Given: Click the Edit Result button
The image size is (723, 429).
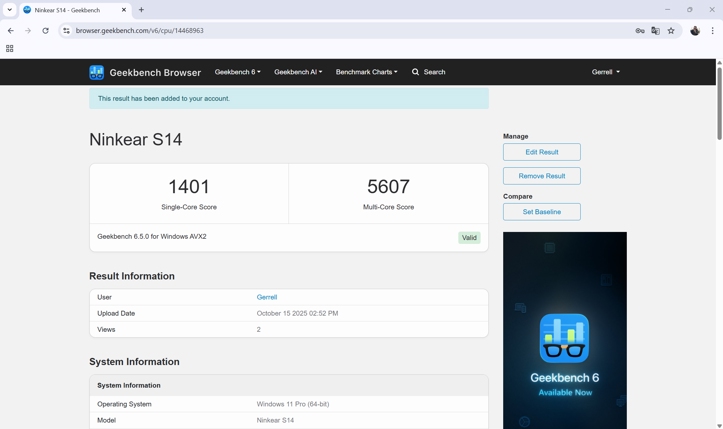Looking at the screenshot, I should pos(541,152).
